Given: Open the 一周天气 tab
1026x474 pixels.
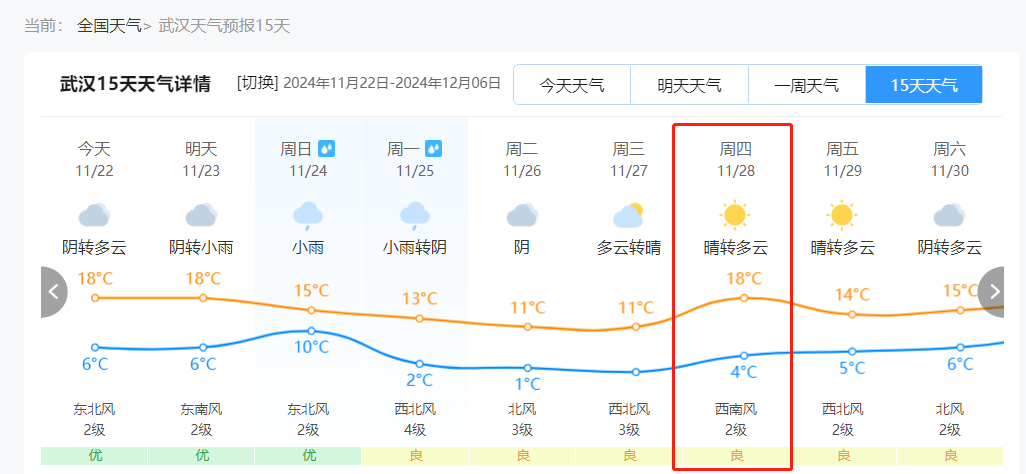Looking at the screenshot, I should [x=807, y=85].
